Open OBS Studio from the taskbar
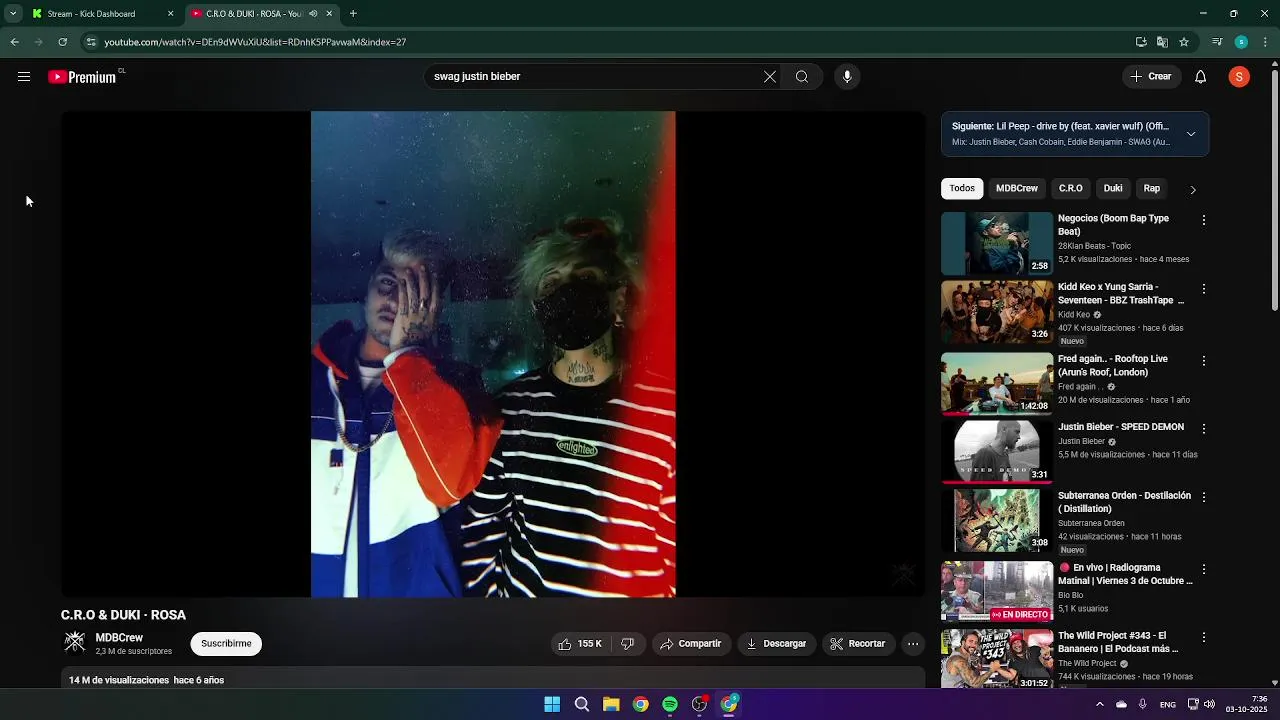The image size is (1280, 720). (700, 704)
